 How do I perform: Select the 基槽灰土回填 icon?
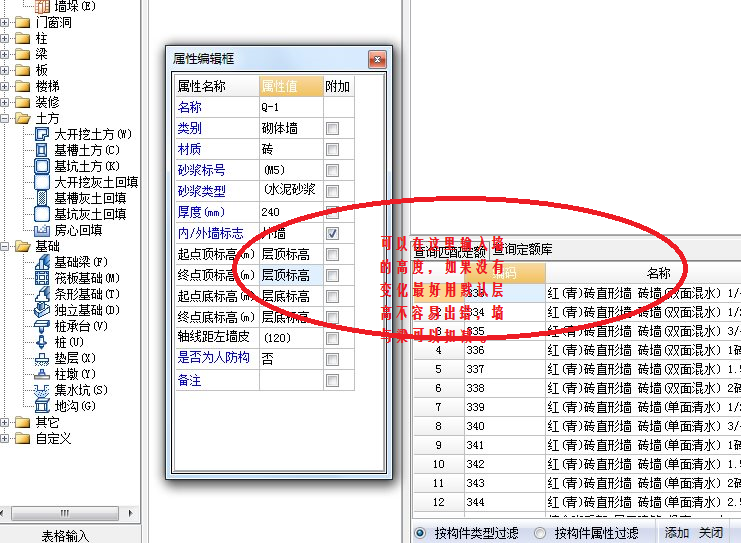coord(42,198)
